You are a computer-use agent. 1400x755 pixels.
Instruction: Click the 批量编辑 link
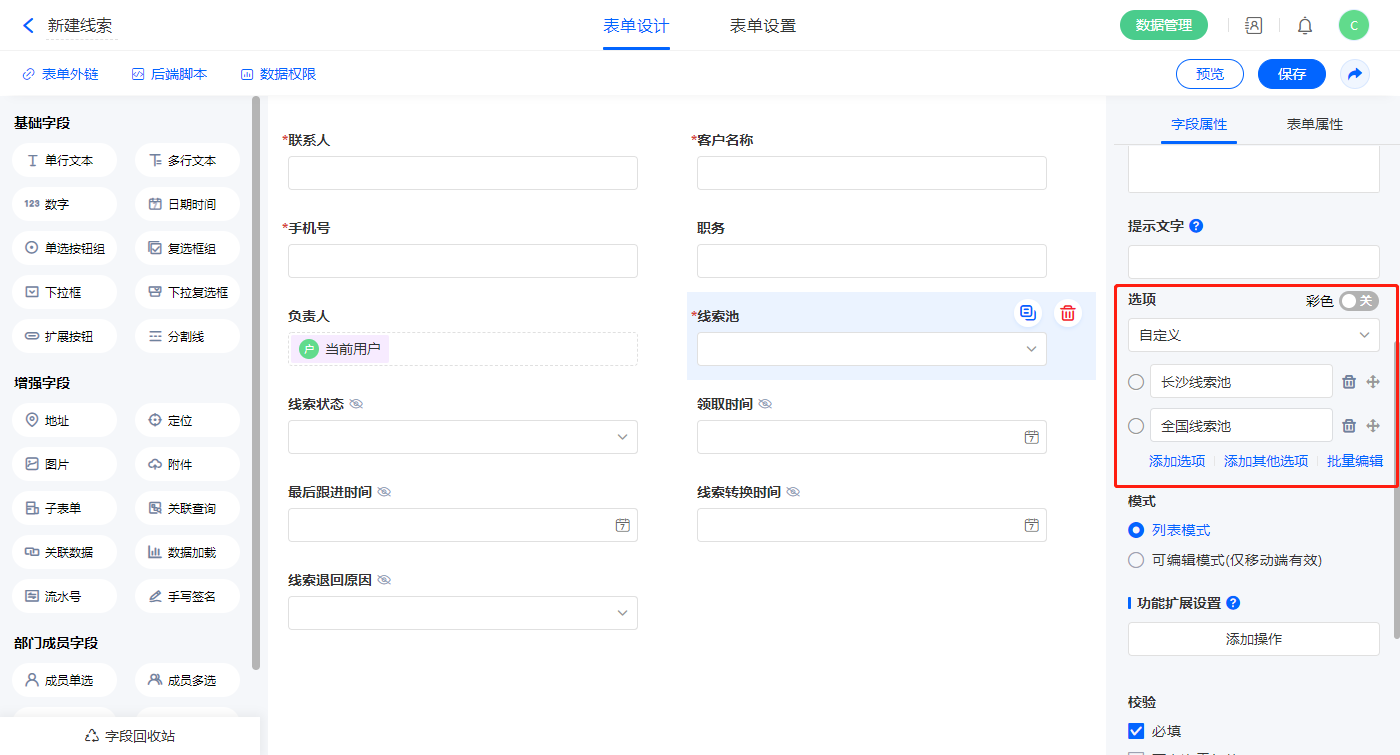click(x=1355, y=461)
